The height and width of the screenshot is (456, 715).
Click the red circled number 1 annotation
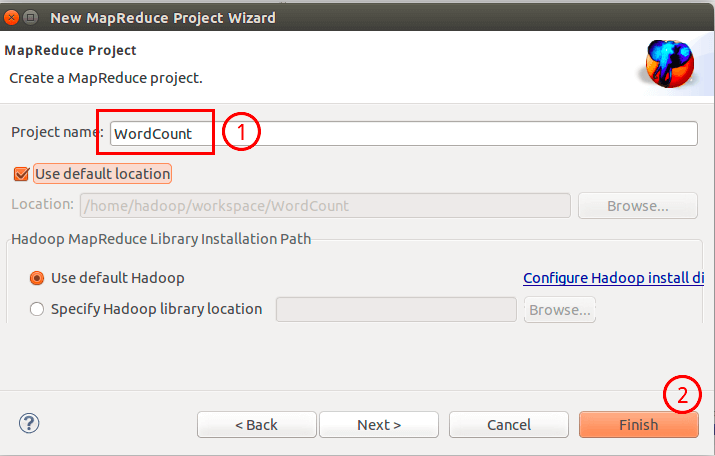241,132
